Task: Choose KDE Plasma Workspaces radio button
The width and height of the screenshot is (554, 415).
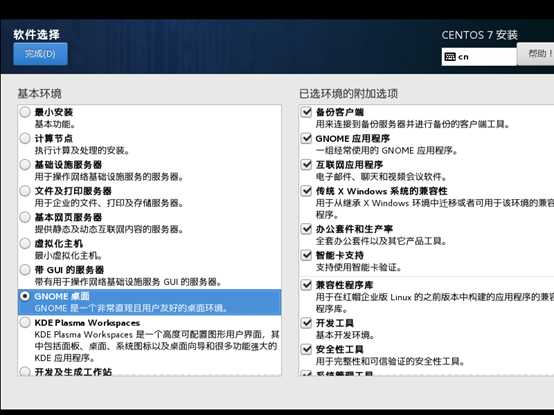Action: tap(25, 322)
